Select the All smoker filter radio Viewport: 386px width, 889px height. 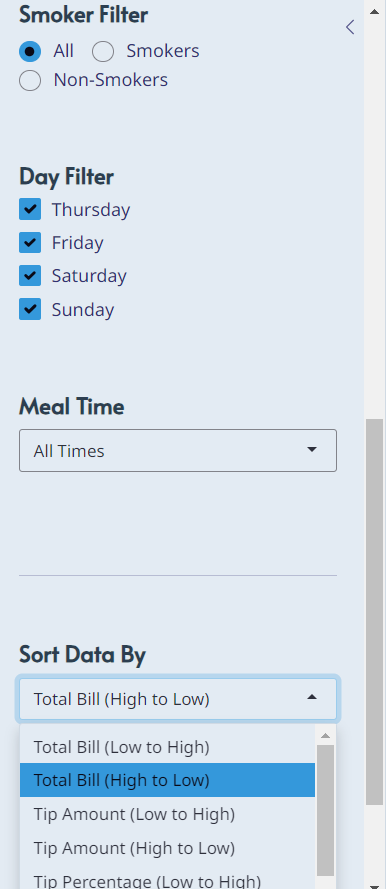pyautogui.click(x=30, y=51)
